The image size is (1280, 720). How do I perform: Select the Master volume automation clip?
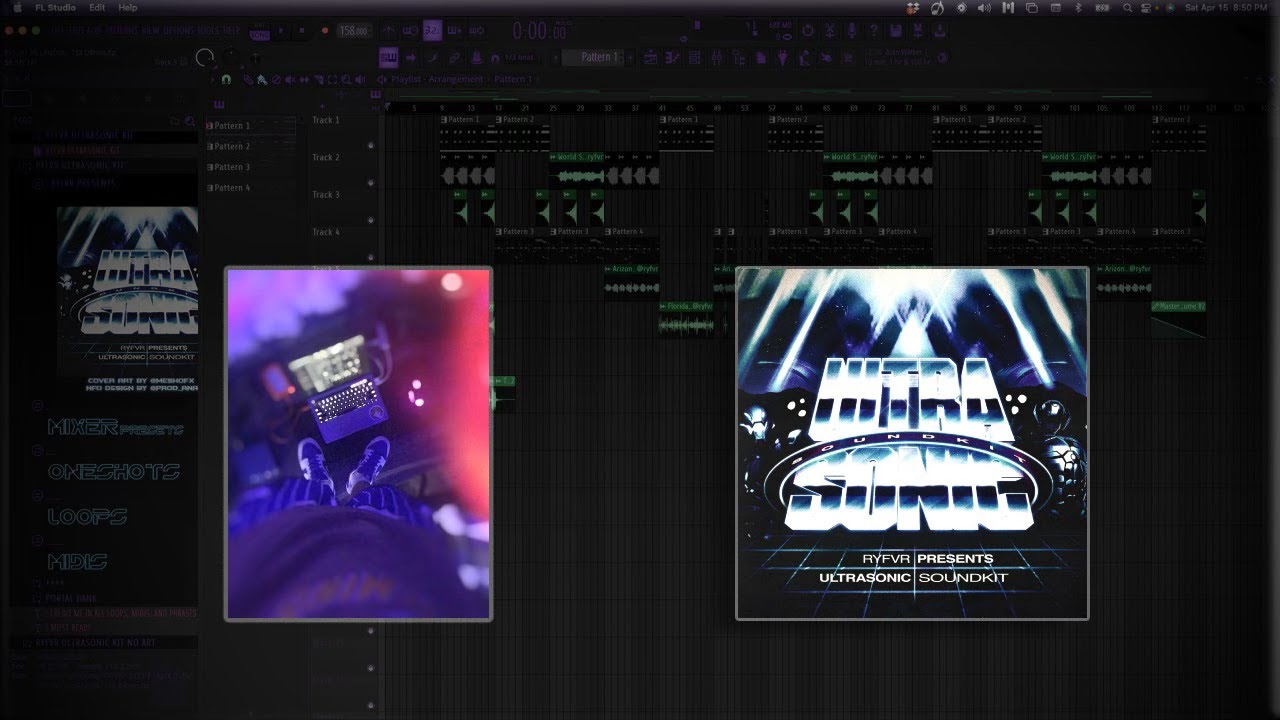pos(1178,319)
